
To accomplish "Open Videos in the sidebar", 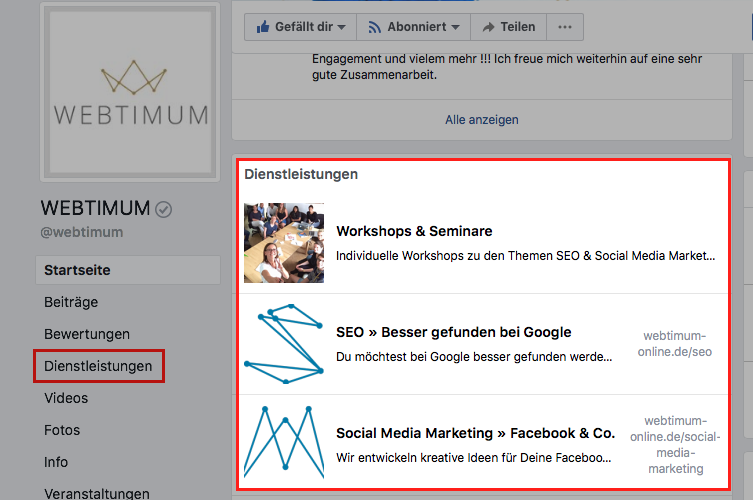I will 66,398.
